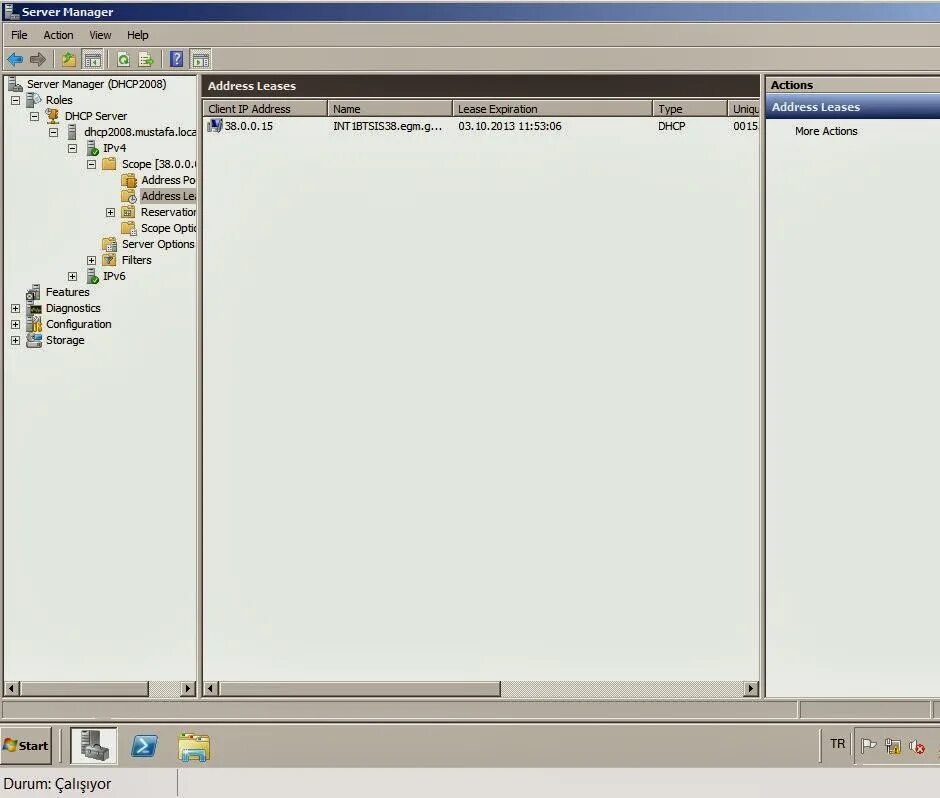Screen dimensions: 940x798
Task: Collapse the IPv4 node
Action: coord(73,148)
